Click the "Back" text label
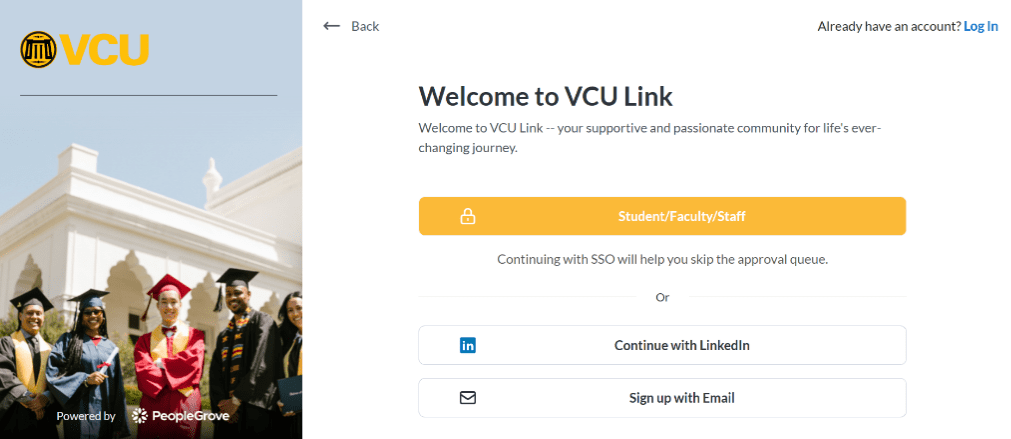 click(x=365, y=26)
